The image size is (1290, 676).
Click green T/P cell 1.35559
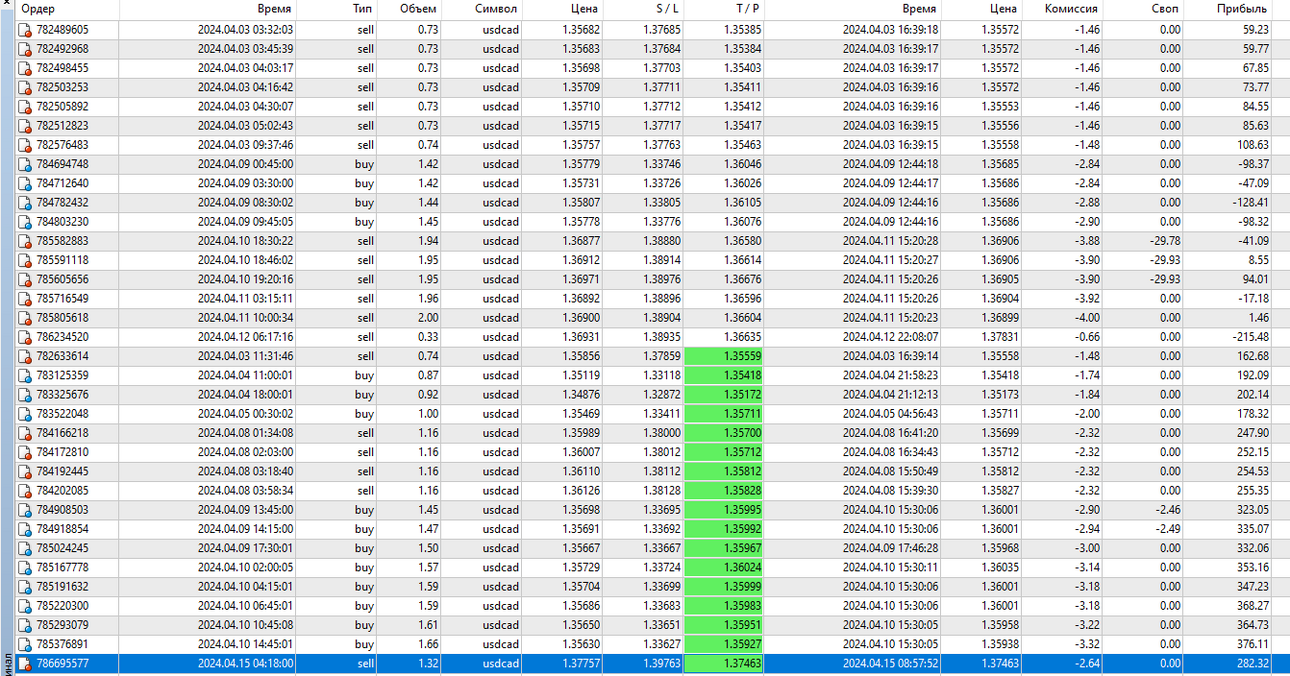pos(723,356)
